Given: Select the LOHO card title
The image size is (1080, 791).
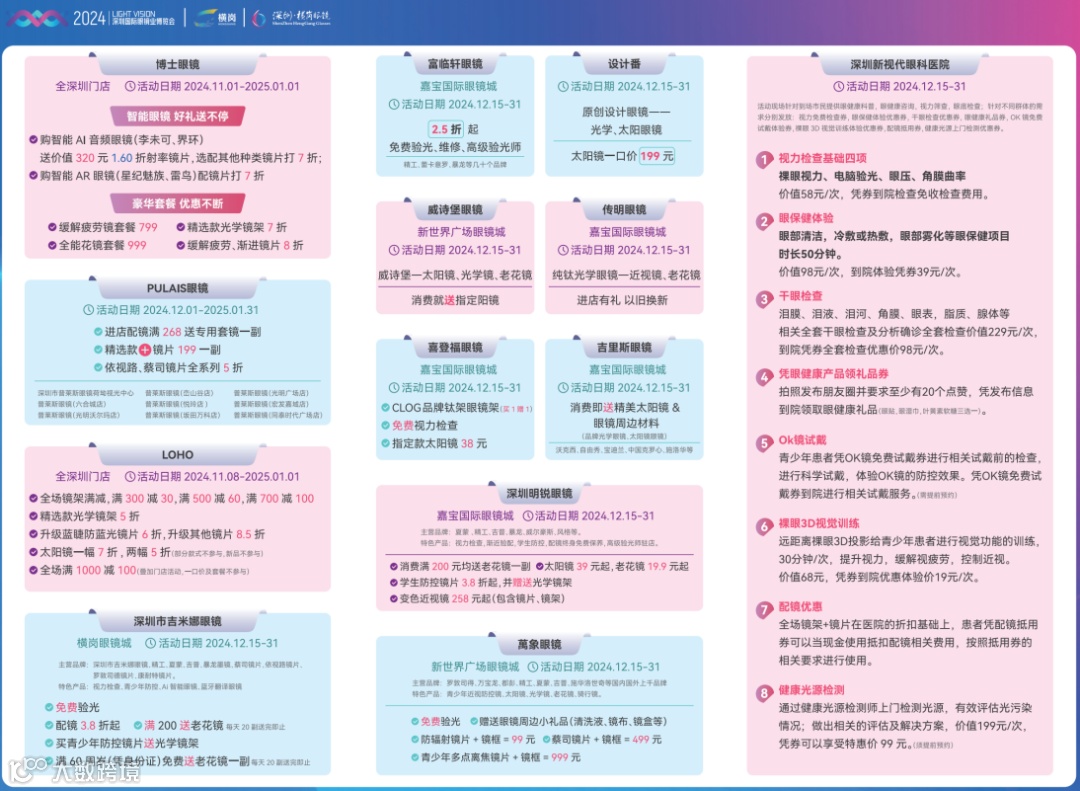Looking at the screenshot, I should click(177, 455).
